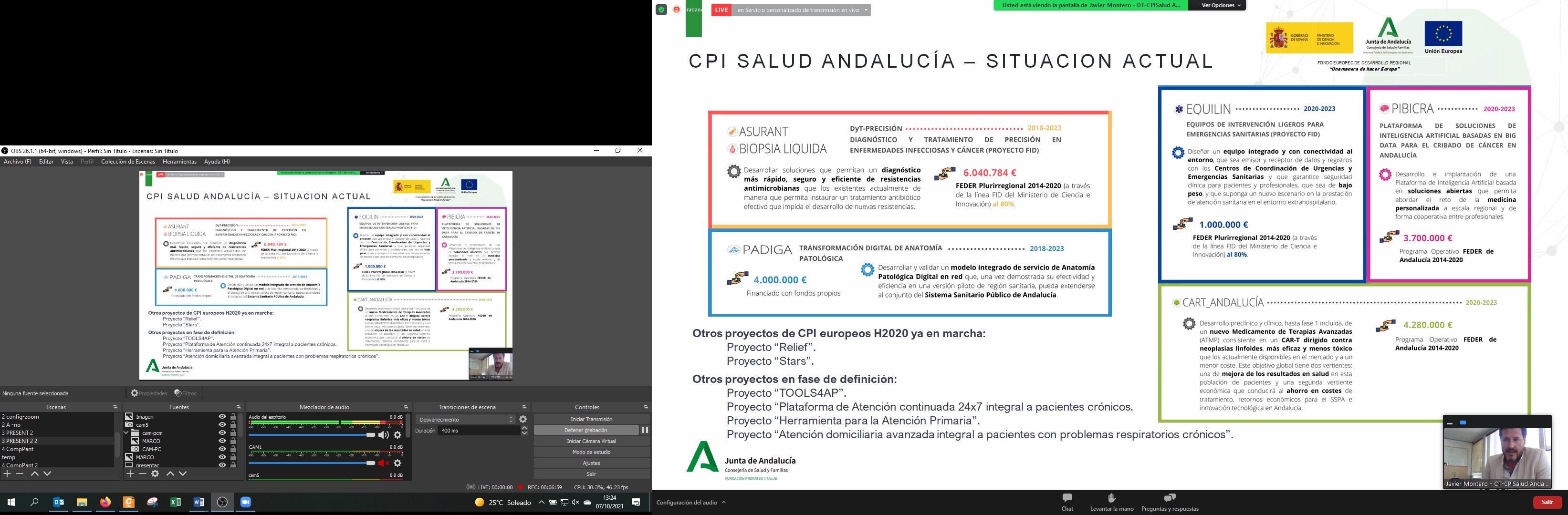Unmute the CAM1 audio channel
This screenshot has height=515, width=1568.
click(x=383, y=463)
